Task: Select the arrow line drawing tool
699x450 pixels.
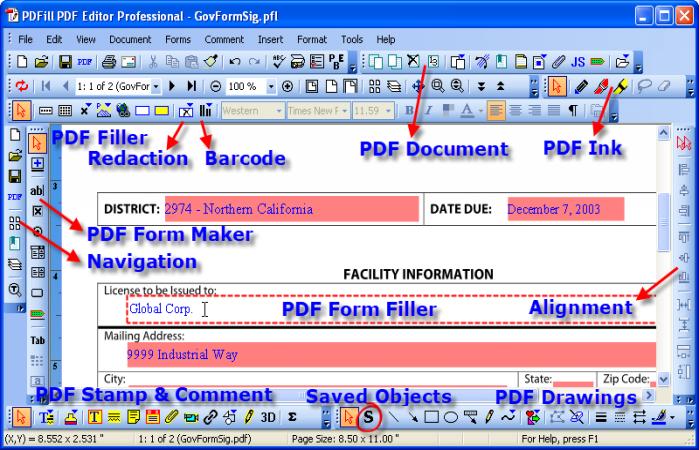Action: tap(413, 417)
